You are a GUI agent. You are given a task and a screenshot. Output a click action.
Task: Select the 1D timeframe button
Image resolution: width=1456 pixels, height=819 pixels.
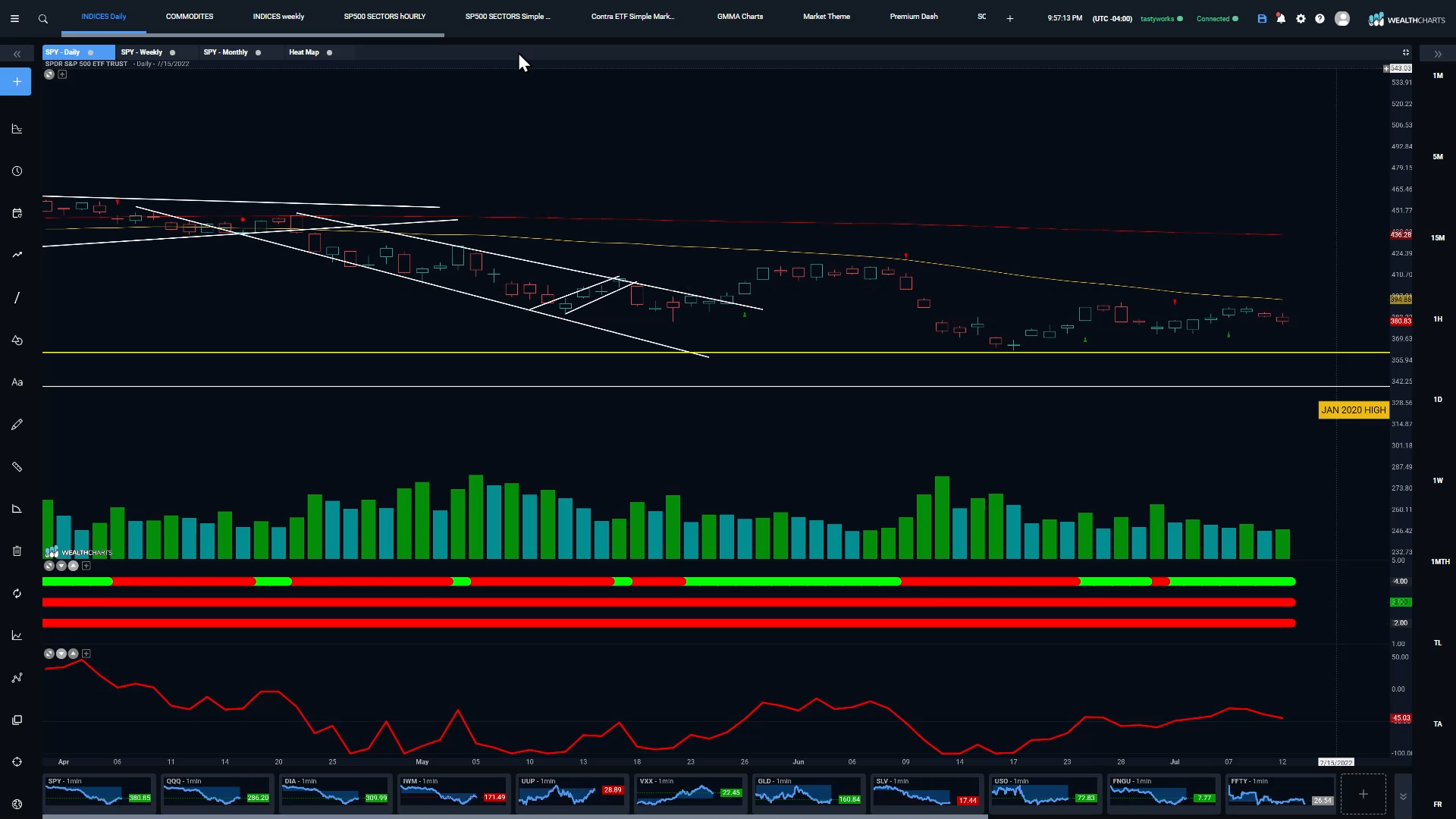coord(1438,400)
